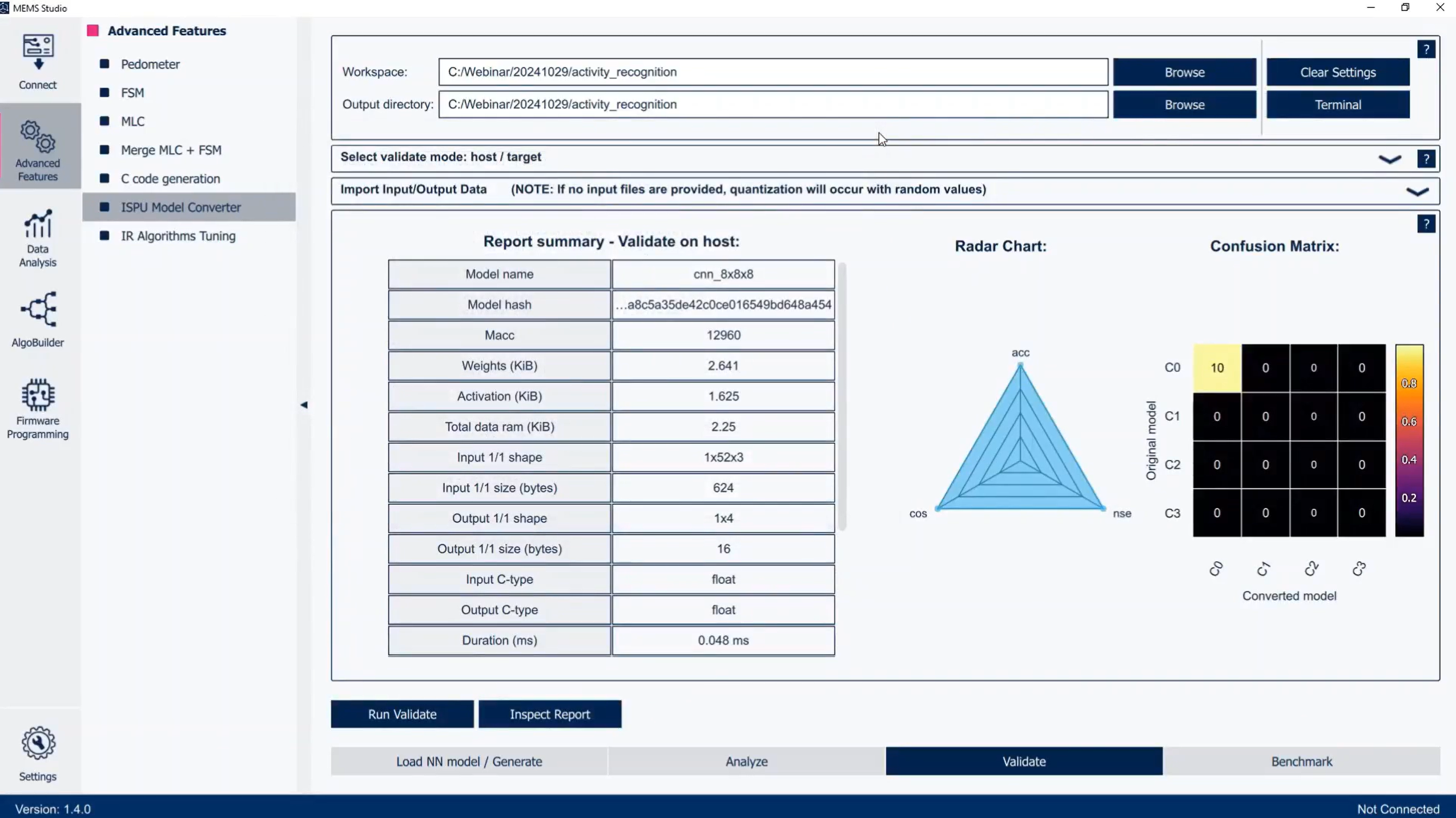Open Inspect Report
This screenshot has height=818, width=1456.
pyautogui.click(x=549, y=713)
